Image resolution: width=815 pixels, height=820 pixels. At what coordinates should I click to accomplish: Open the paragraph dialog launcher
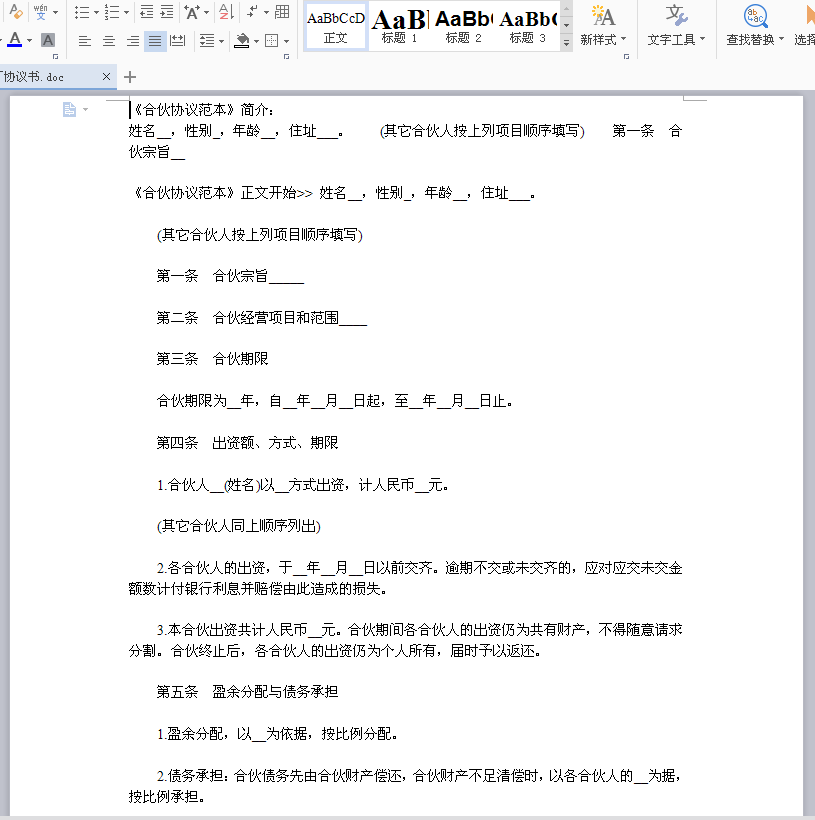pos(286,56)
